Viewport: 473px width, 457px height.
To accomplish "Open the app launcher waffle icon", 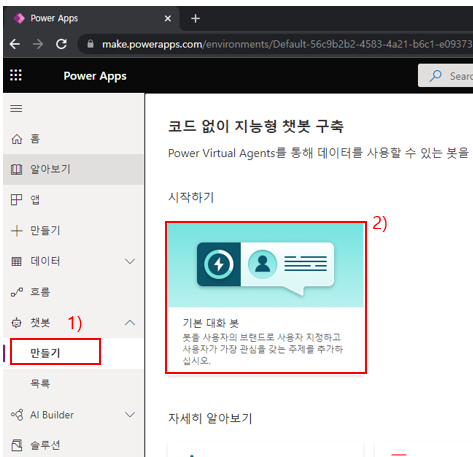I will tap(16, 75).
